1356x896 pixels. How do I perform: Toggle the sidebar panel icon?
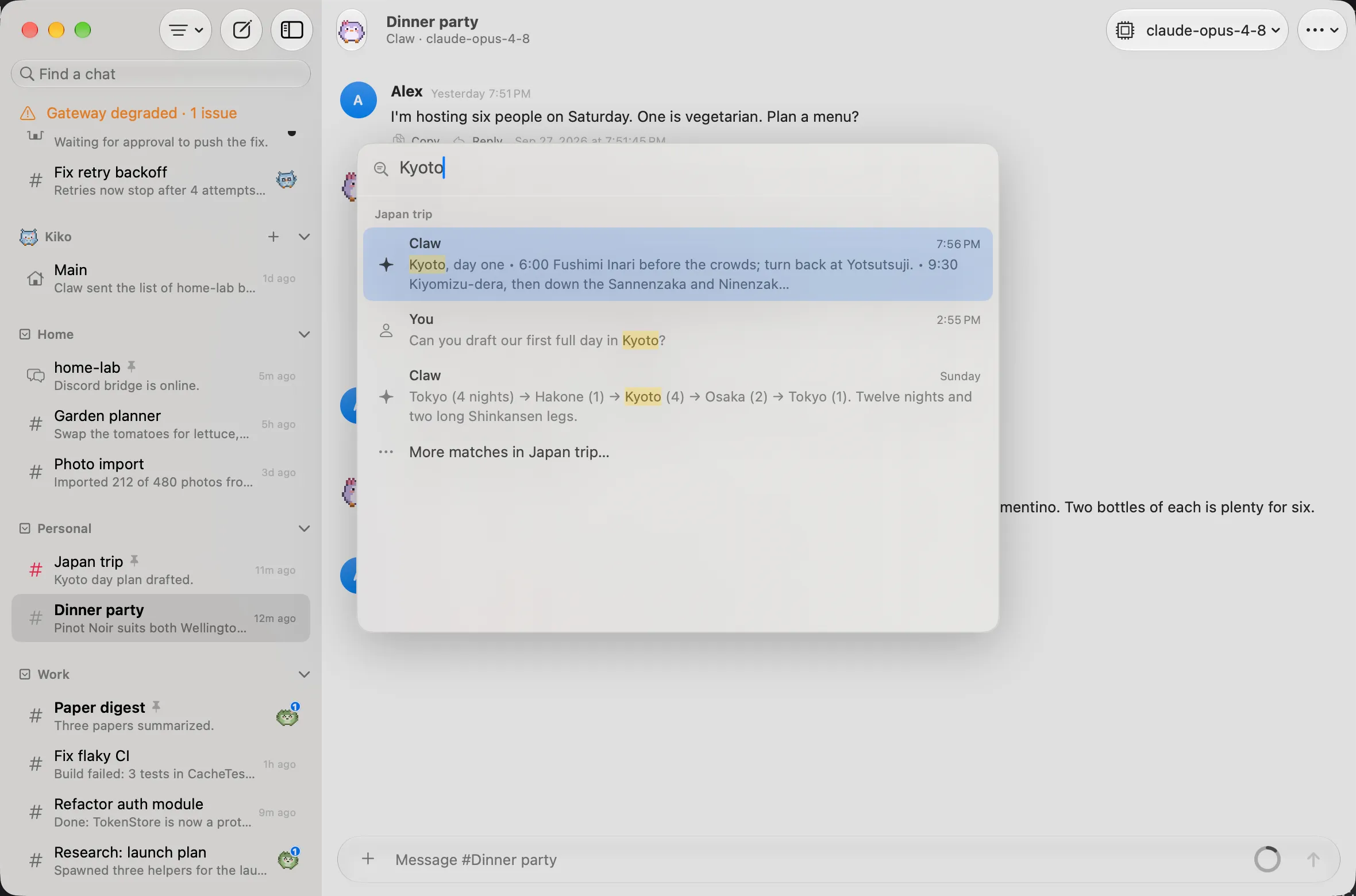click(292, 30)
